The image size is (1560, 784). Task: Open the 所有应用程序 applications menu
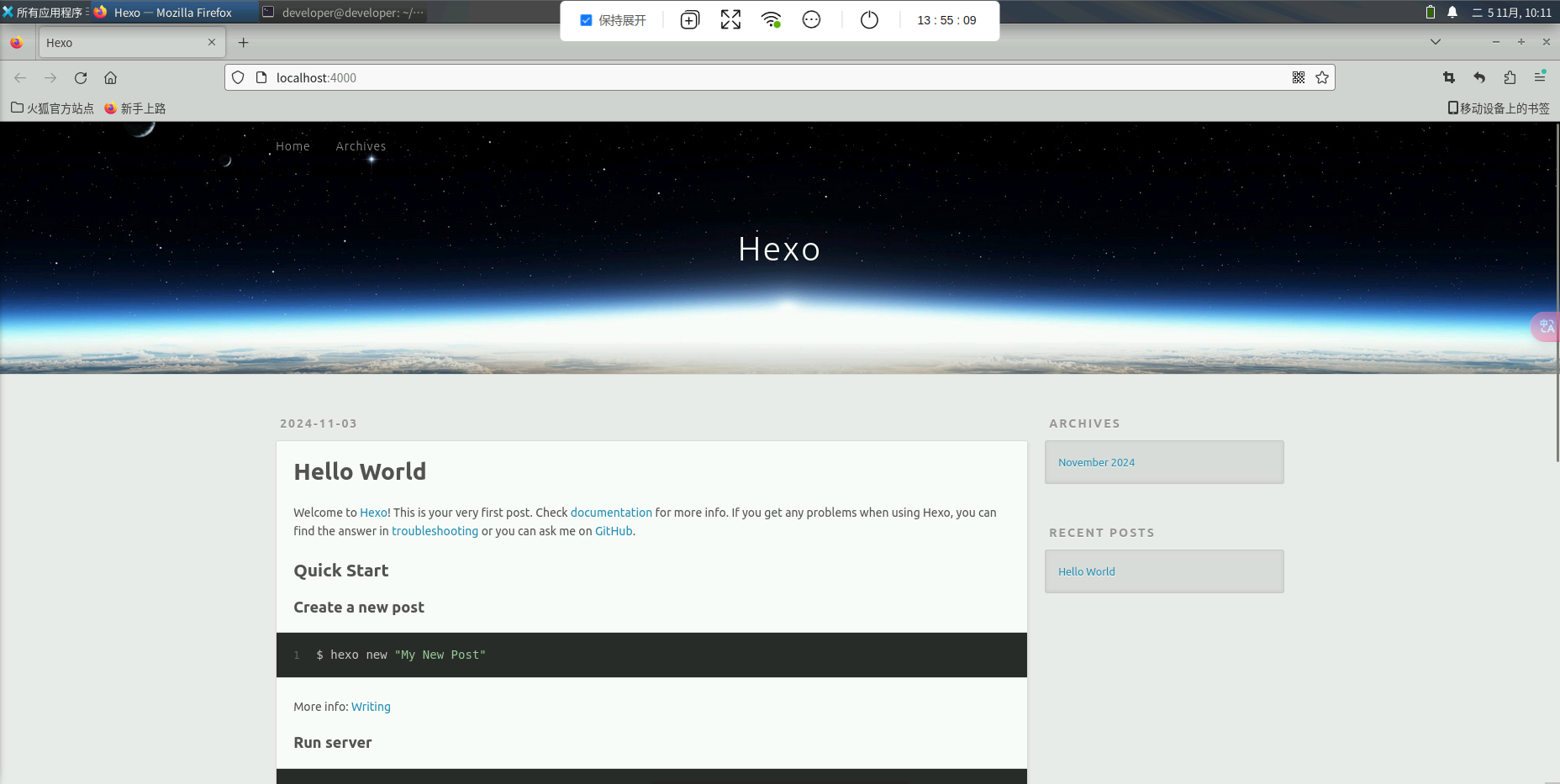click(x=44, y=13)
